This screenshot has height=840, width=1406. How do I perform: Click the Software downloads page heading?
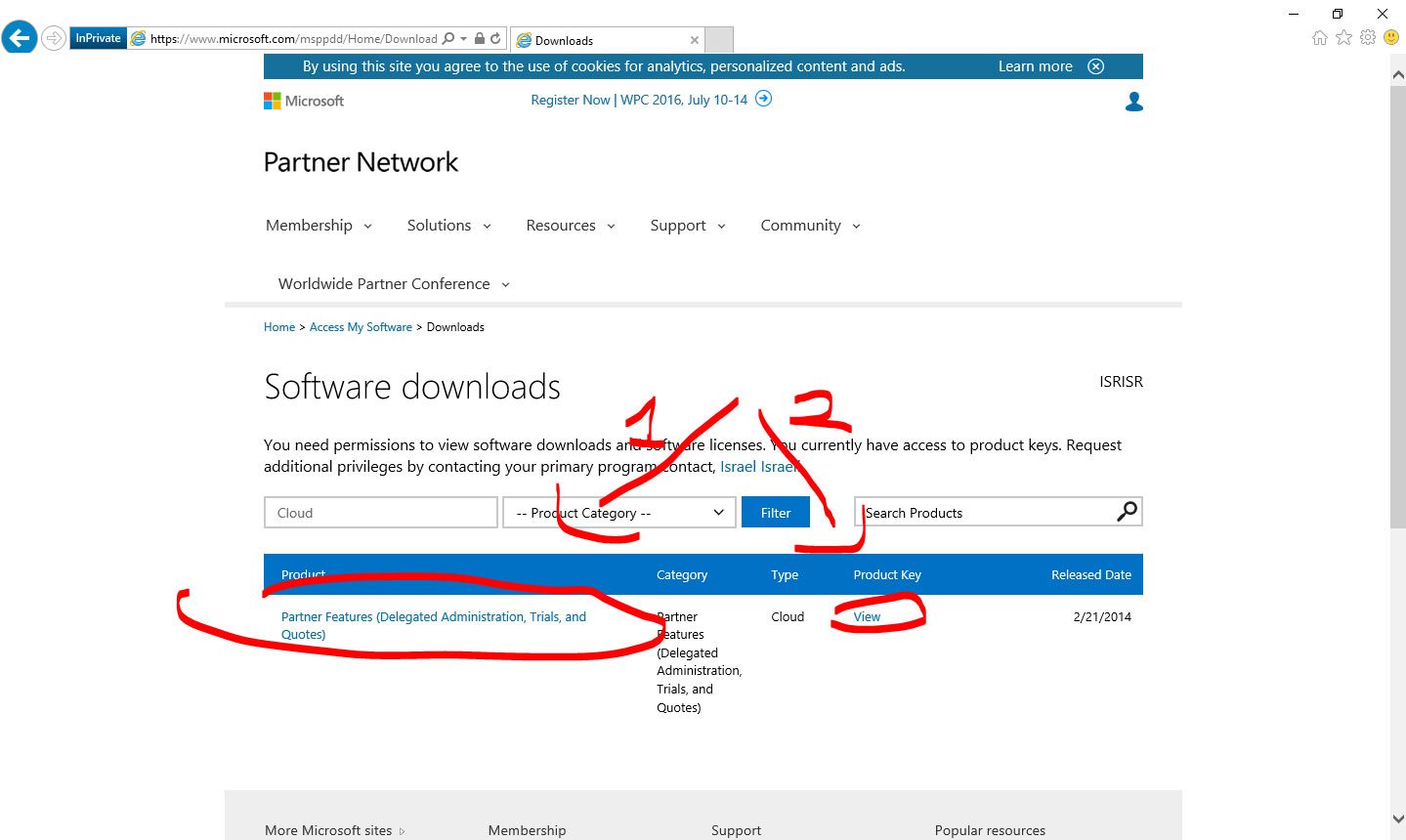[412, 388]
